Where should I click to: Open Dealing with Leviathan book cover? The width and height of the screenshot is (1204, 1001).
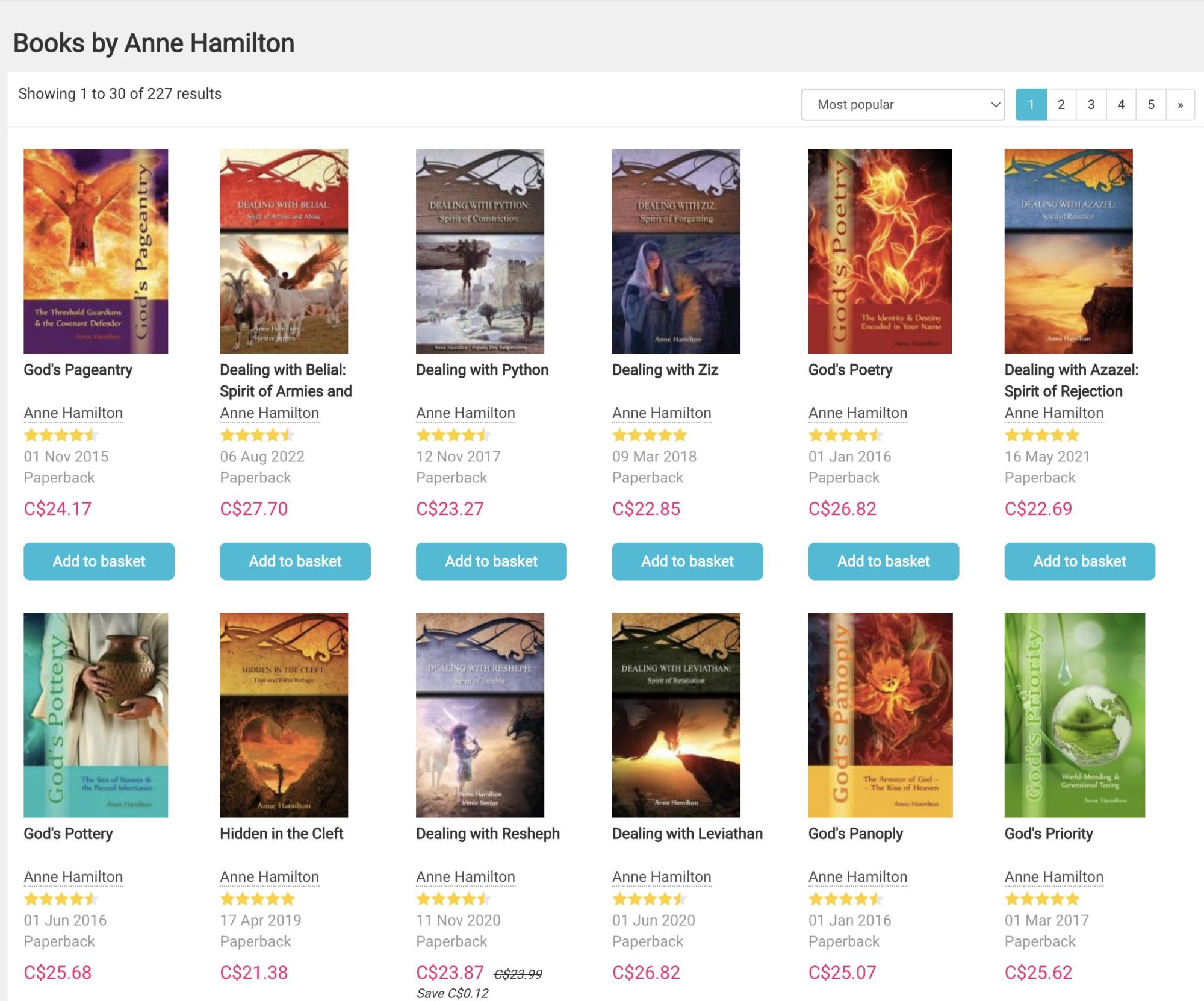[x=676, y=715]
